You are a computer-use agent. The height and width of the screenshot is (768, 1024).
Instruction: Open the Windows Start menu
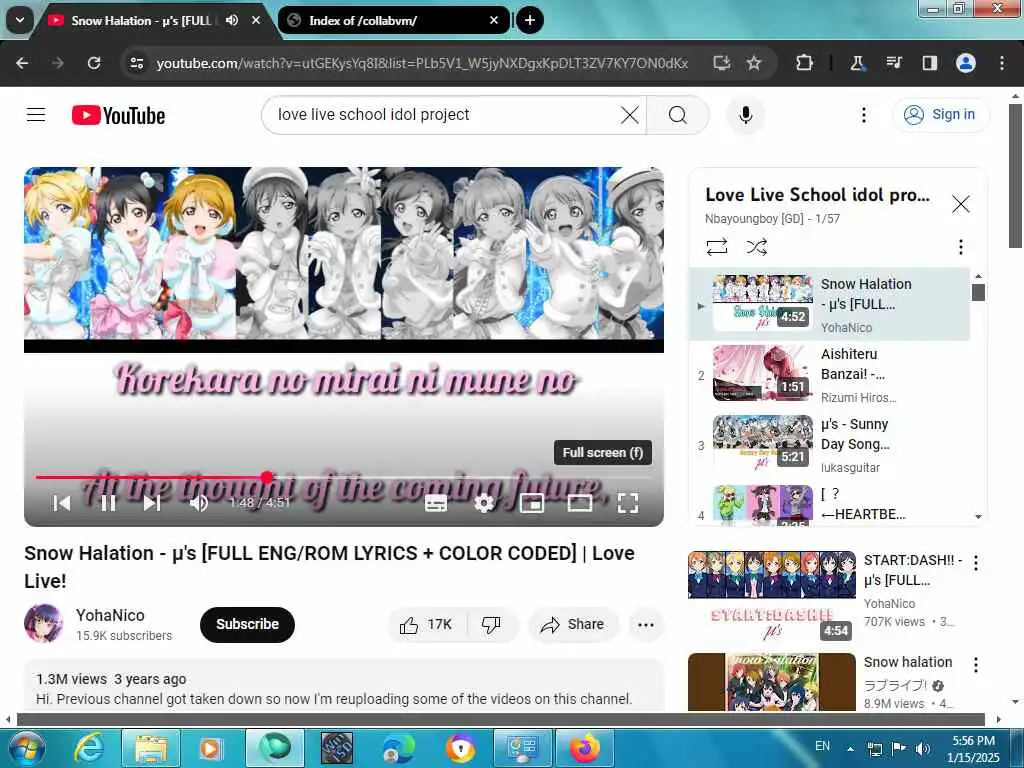click(26, 748)
